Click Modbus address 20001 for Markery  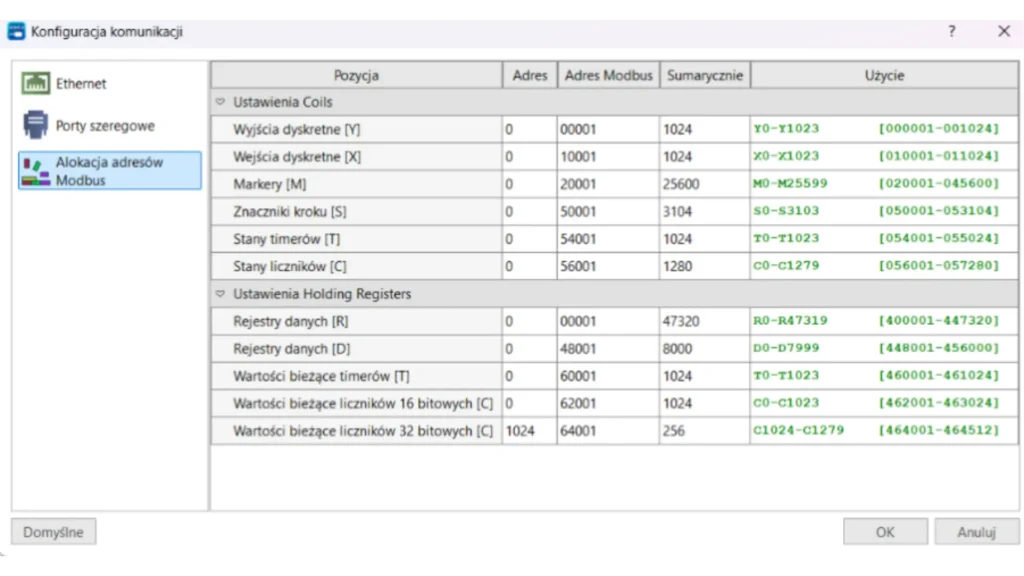point(608,184)
